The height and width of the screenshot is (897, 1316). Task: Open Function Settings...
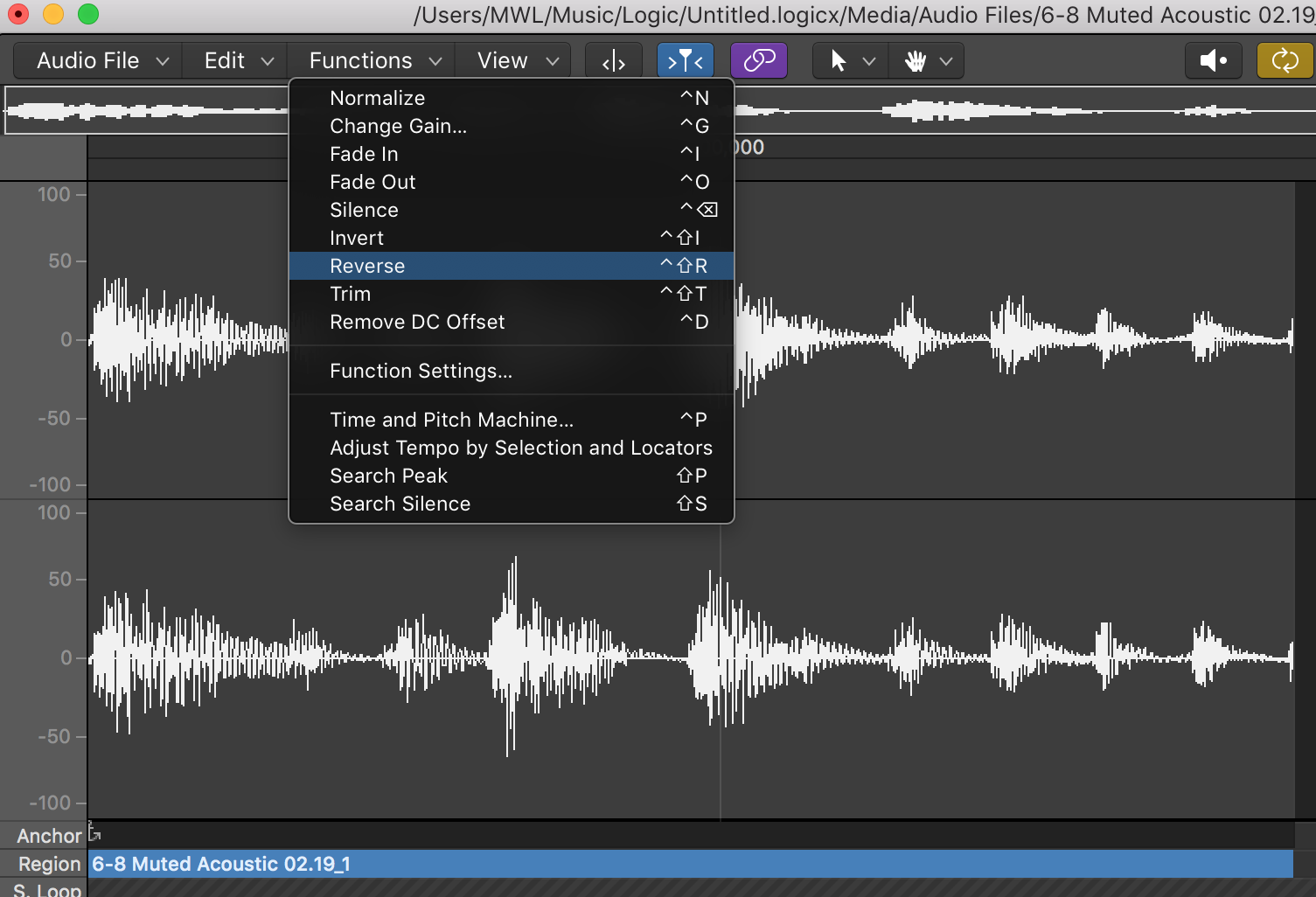coord(512,371)
